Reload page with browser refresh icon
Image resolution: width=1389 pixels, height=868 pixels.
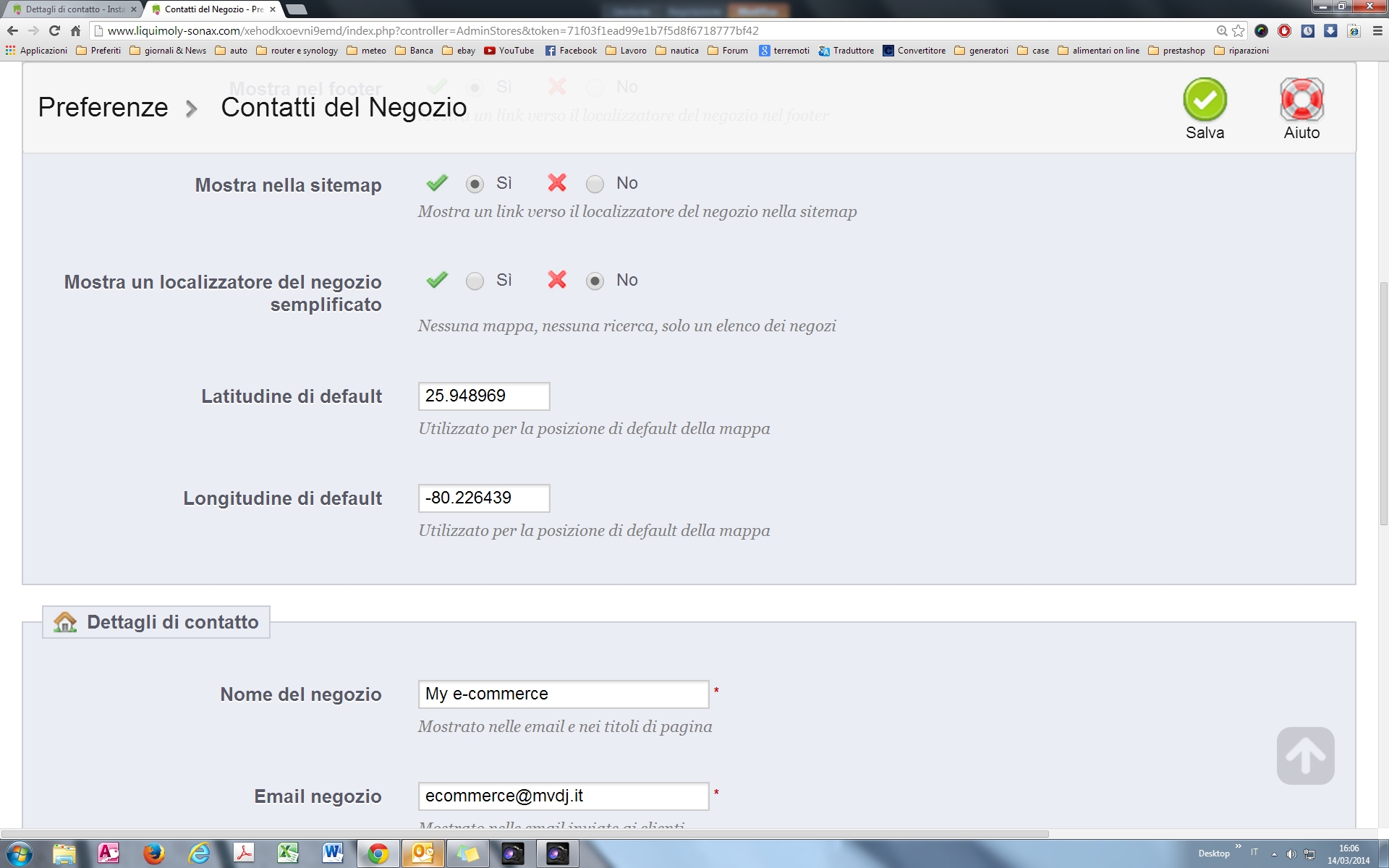coord(54,30)
